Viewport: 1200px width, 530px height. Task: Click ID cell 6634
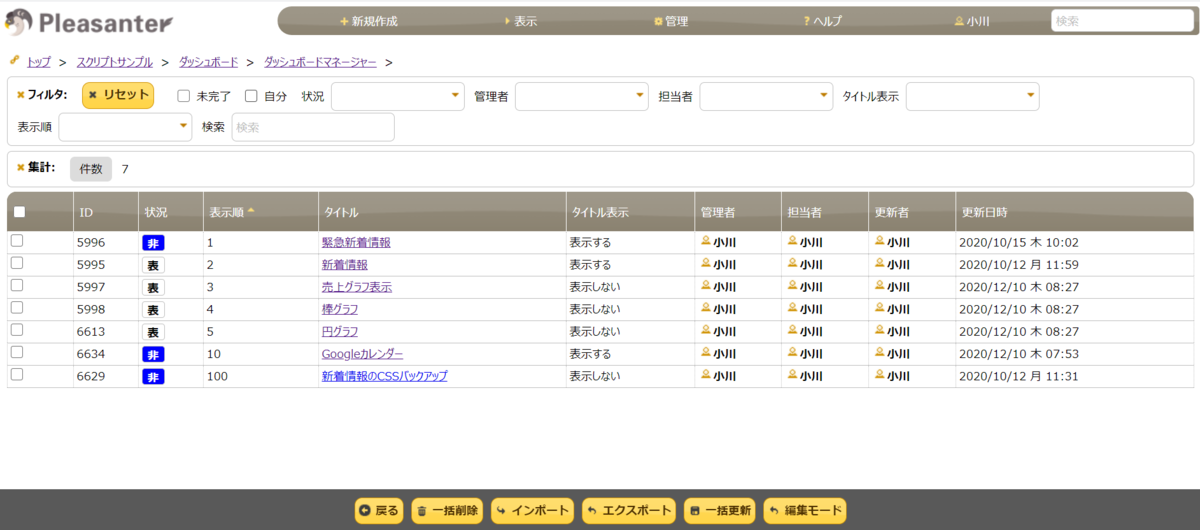pos(91,354)
